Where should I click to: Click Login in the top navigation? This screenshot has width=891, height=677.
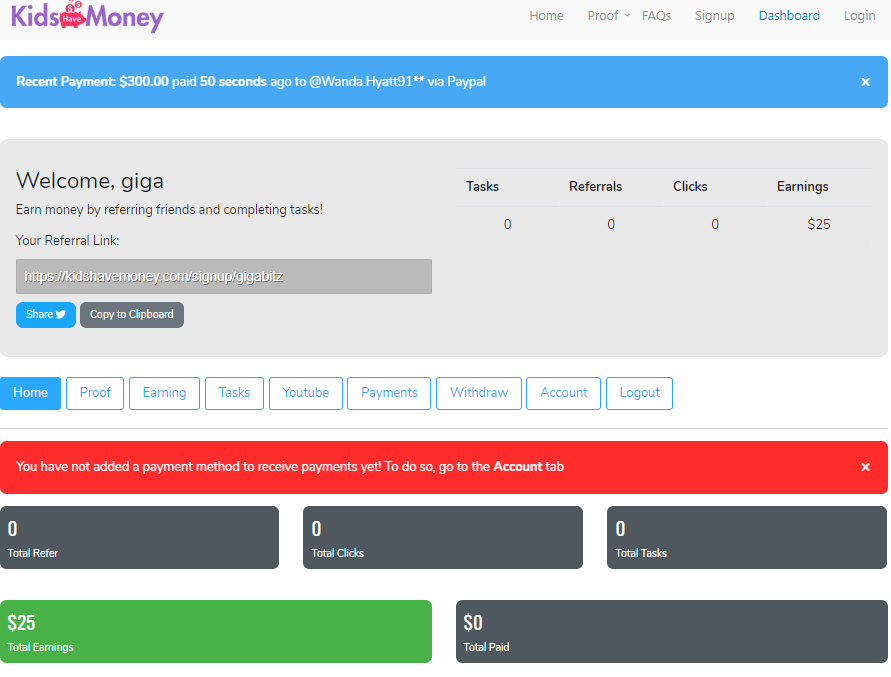(x=859, y=16)
